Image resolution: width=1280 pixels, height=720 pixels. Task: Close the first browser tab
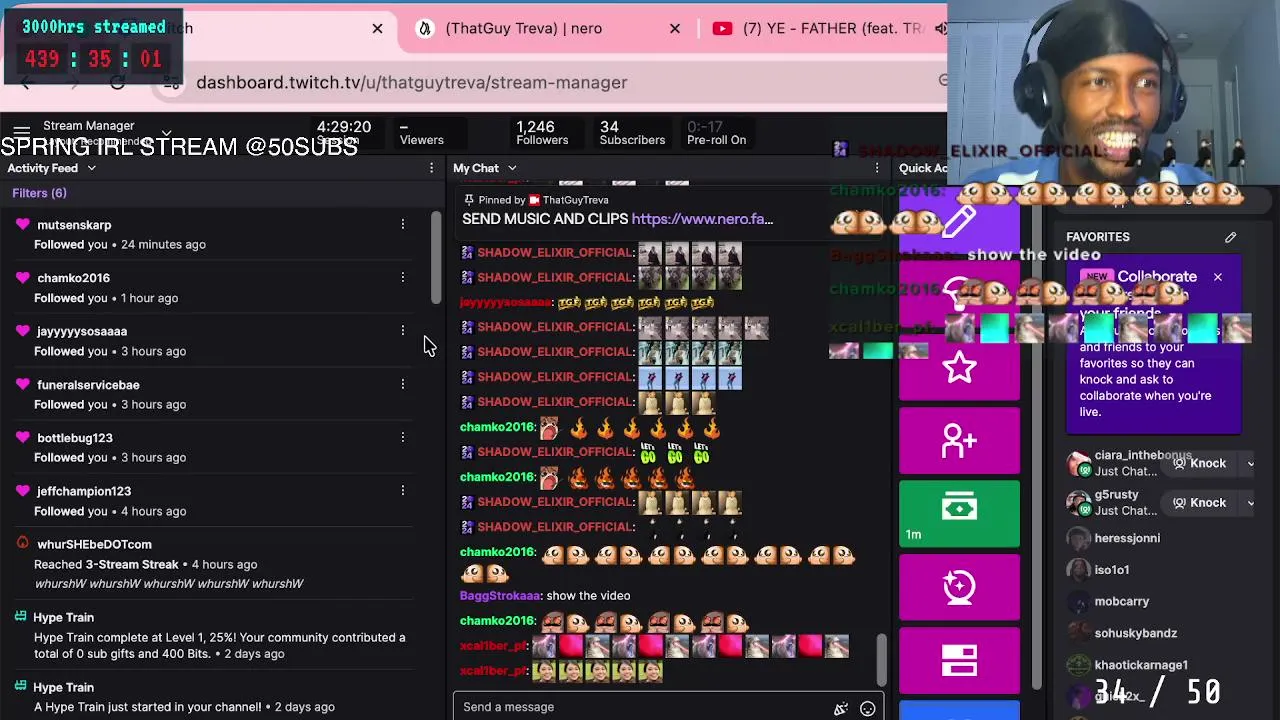point(377,28)
